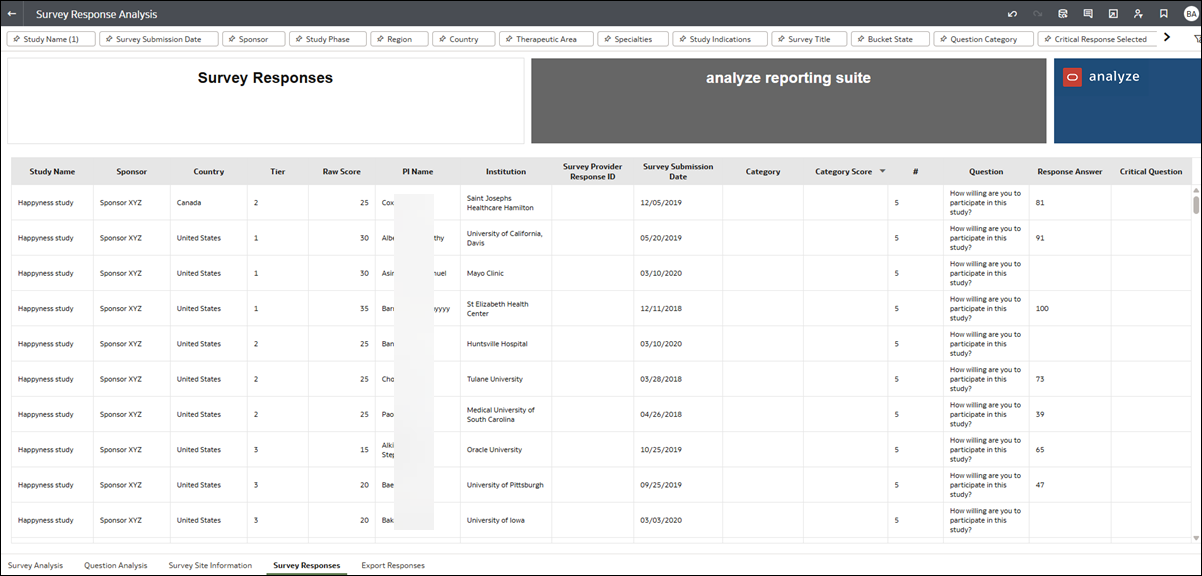This screenshot has width=1202, height=576.
Task: Open the Region filter
Action: pyautogui.click(x=400, y=39)
